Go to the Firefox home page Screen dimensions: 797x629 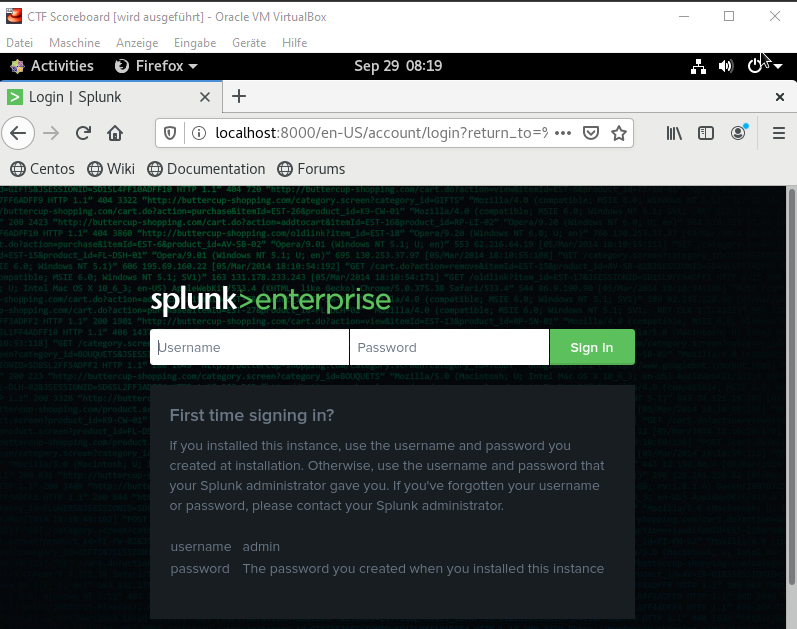click(115, 133)
